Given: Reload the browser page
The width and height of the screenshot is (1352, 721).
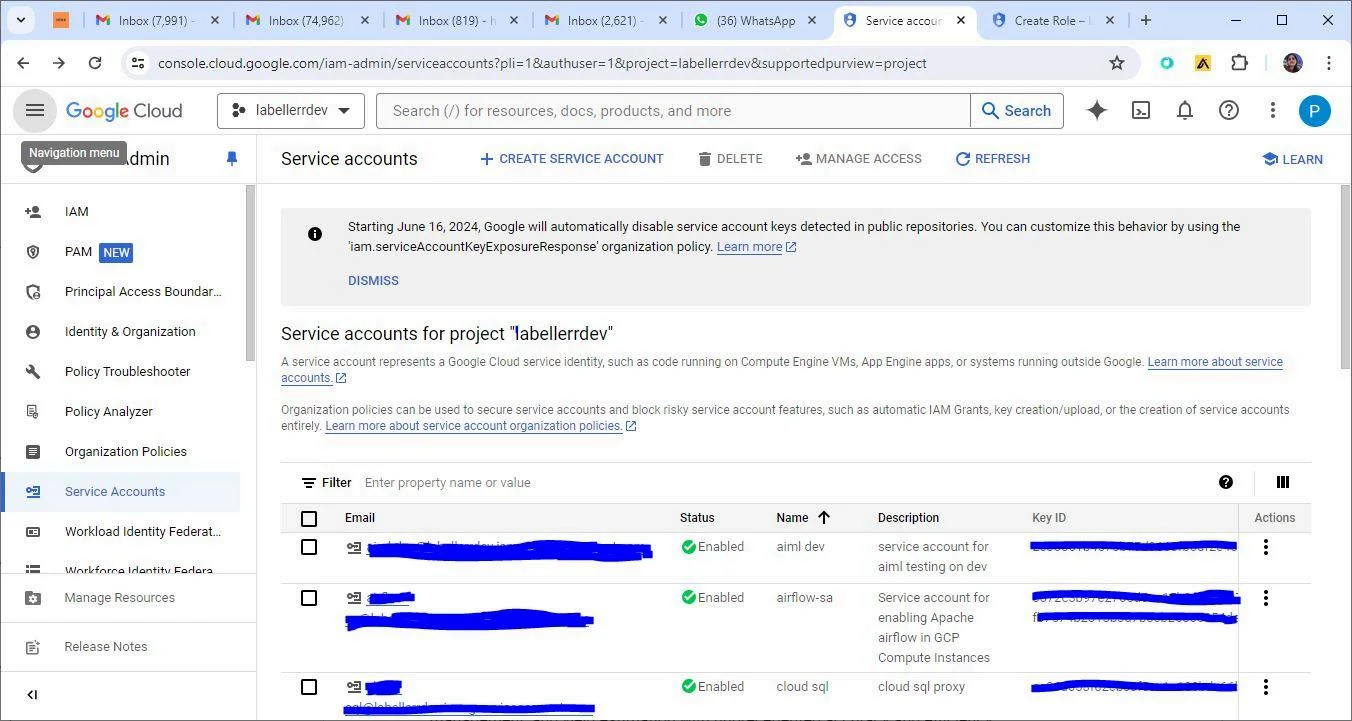Looking at the screenshot, I should 95,63.
